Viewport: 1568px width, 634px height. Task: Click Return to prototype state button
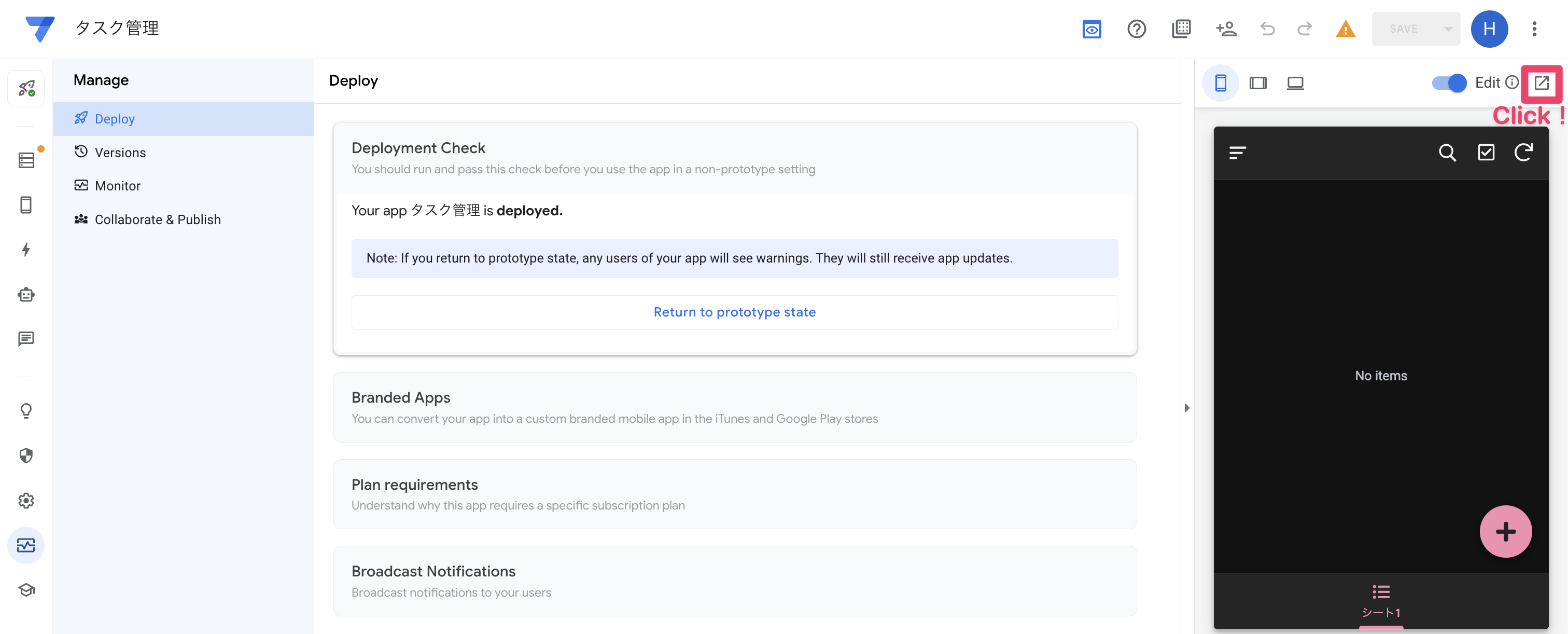click(x=734, y=312)
